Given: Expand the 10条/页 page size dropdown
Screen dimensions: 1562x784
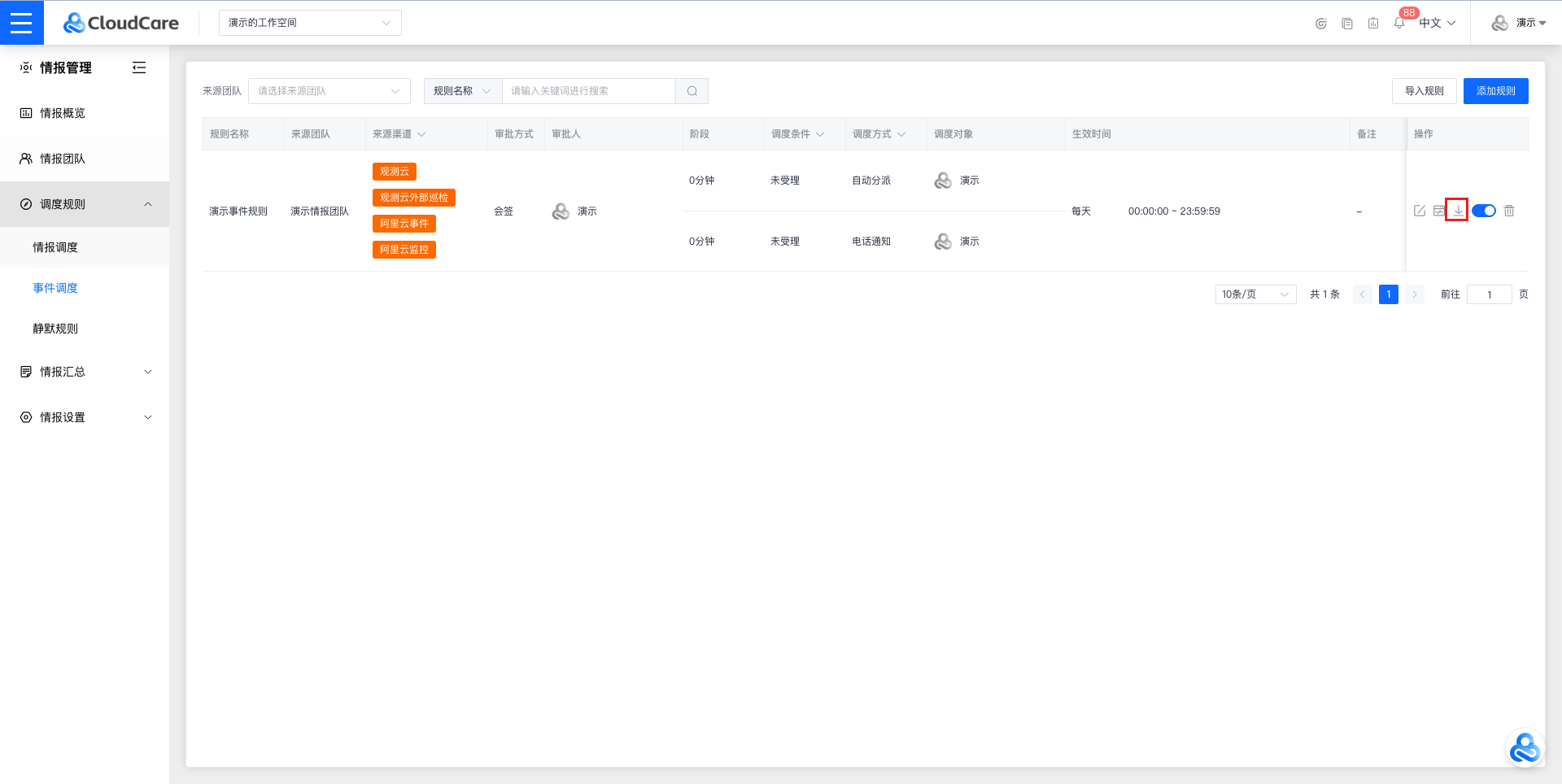Looking at the screenshot, I should pyautogui.click(x=1255, y=294).
